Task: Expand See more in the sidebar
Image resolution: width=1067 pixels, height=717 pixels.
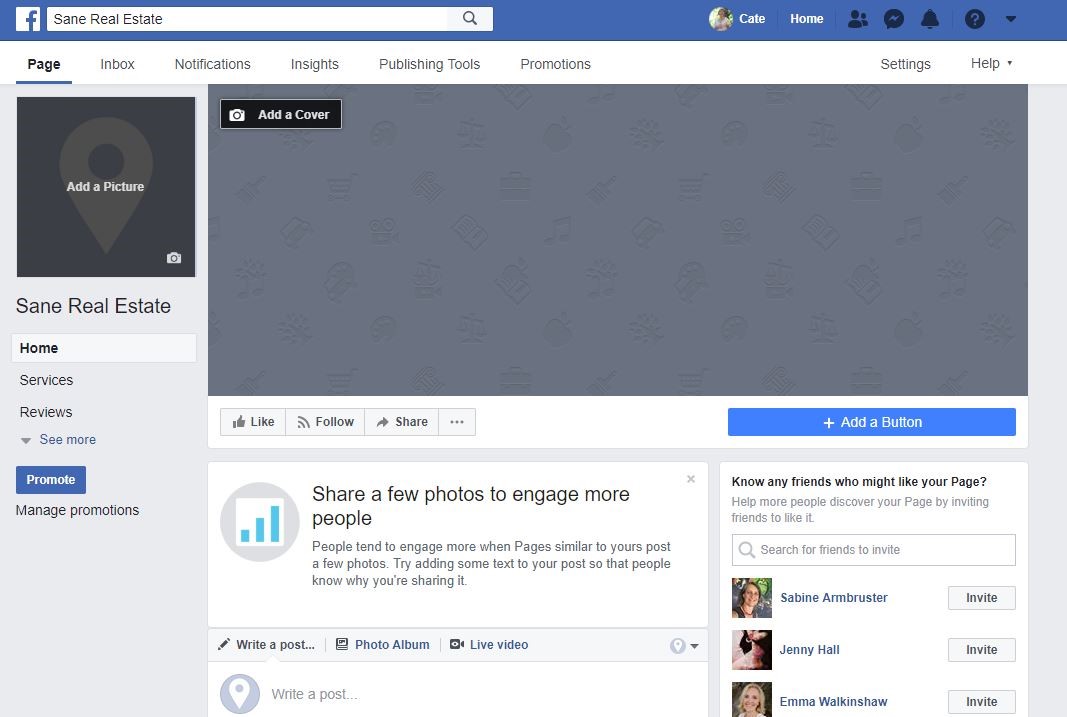Action: [x=59, y=440]
